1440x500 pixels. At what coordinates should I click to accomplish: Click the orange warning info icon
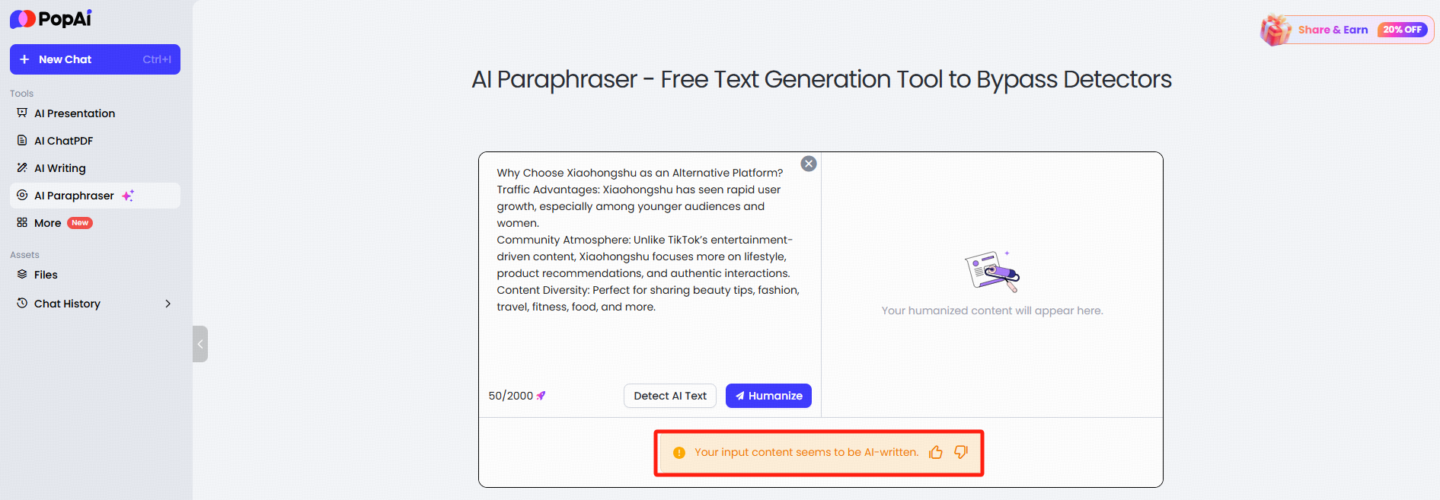pyautogui.click(x=679, y=453)
